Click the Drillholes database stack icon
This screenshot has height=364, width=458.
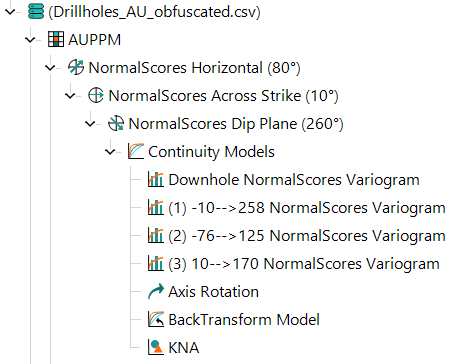(36, 12)
